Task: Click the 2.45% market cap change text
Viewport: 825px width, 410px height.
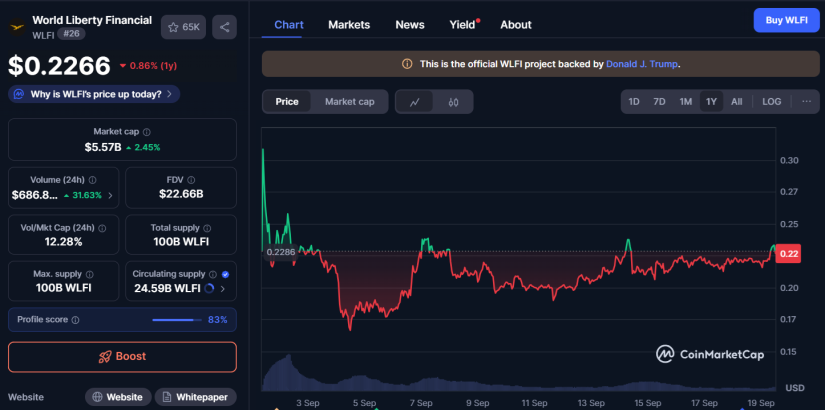Action: tap(147, 147)
